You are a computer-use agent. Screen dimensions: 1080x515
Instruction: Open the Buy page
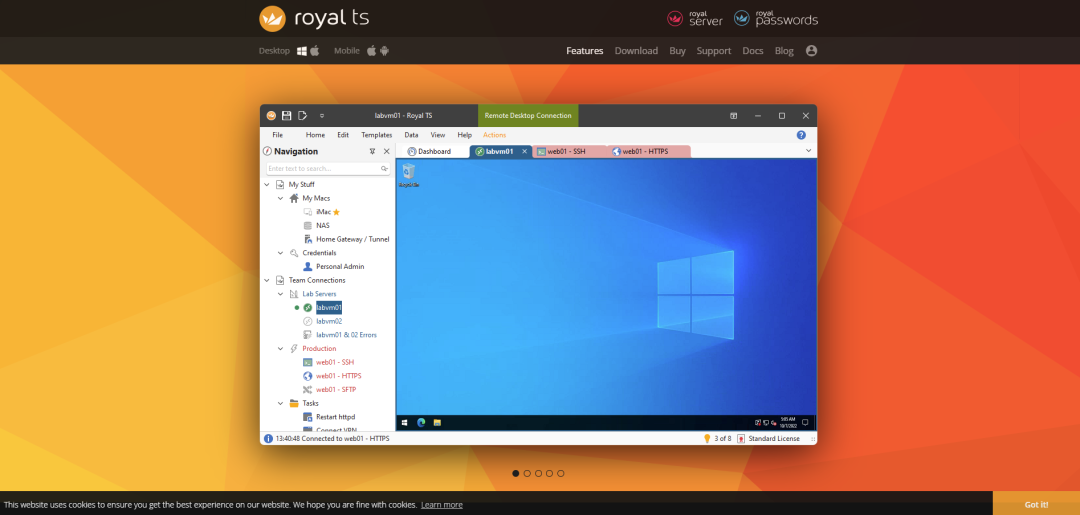click(x=677, y=51)
